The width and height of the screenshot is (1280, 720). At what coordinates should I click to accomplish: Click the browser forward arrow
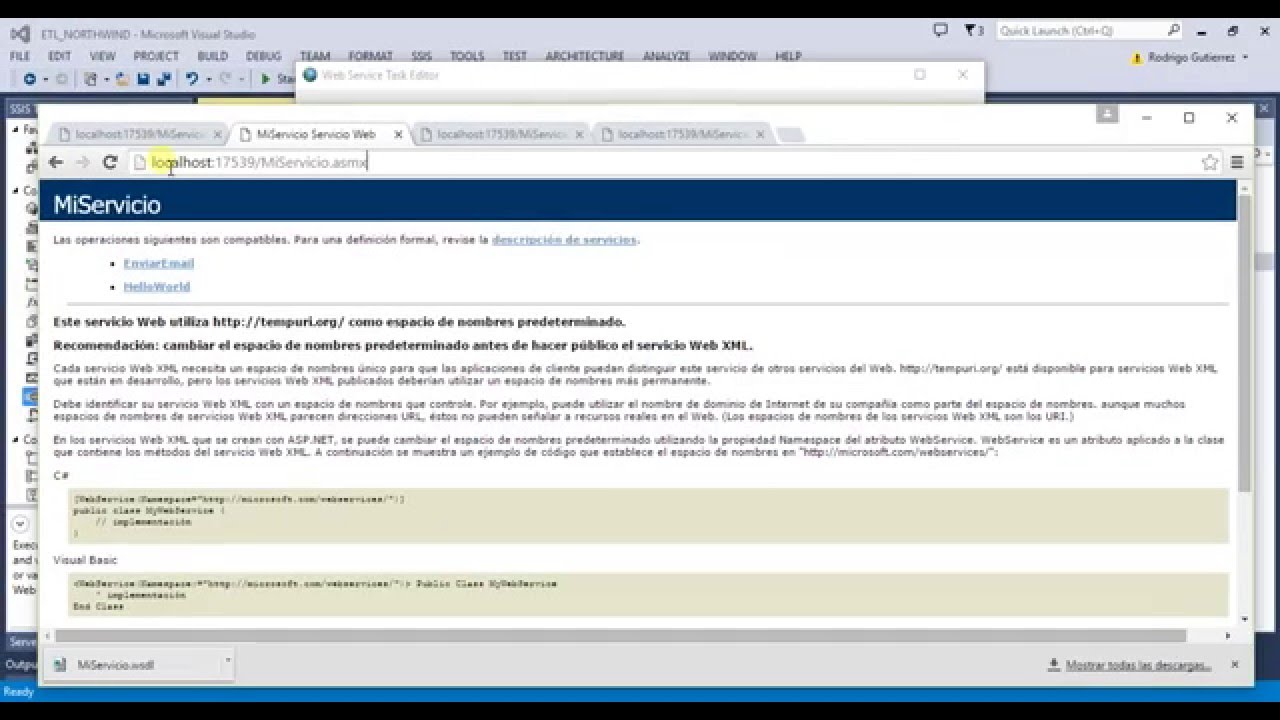pyautogui.click(x=83, y=162)
